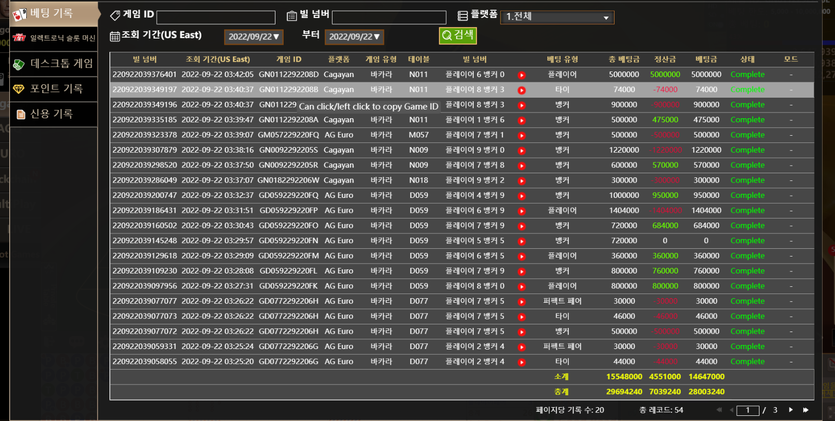Image resolution: width=835 pixels, height=421 pixels.
Task: Copy game ID GD059229220FN
Action: coord(289,241)
